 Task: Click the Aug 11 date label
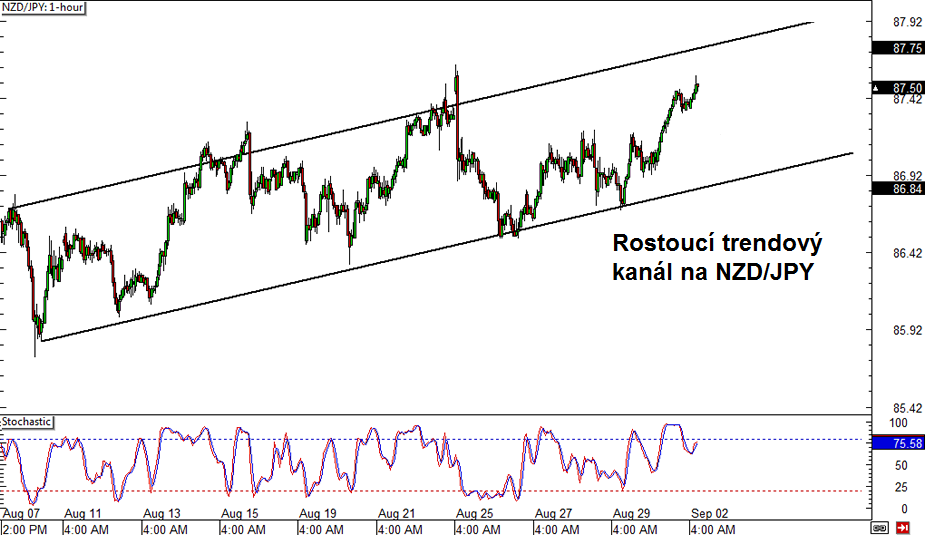coord(83,514)
